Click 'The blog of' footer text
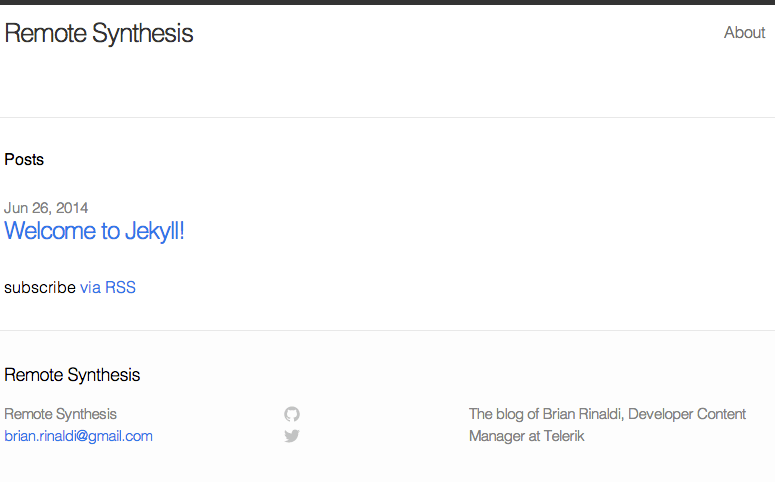This screenshot has height=482, width=775. coord(504,414)
